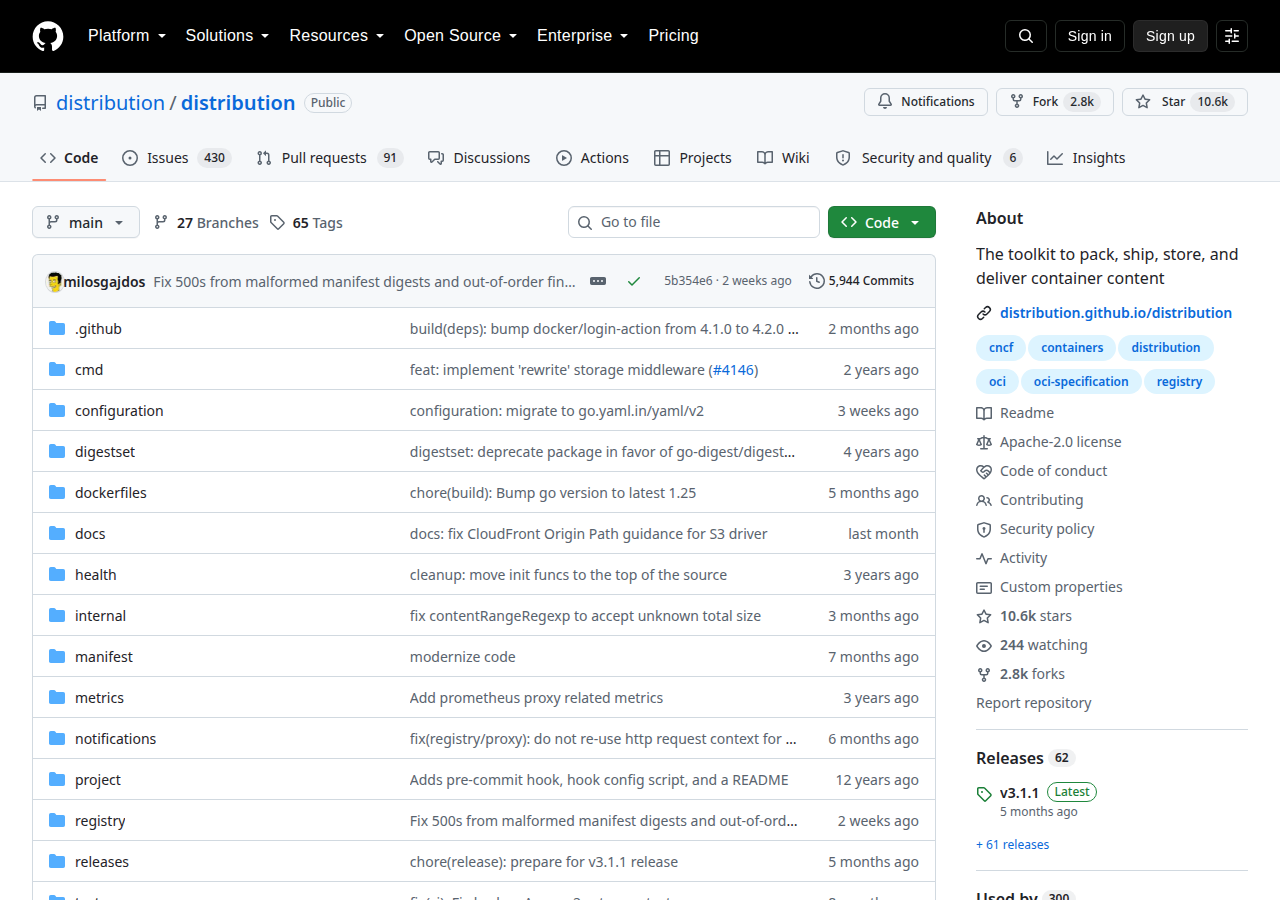
Task: Open the appearance settings icon button
Action: [x=1232, y=36]
